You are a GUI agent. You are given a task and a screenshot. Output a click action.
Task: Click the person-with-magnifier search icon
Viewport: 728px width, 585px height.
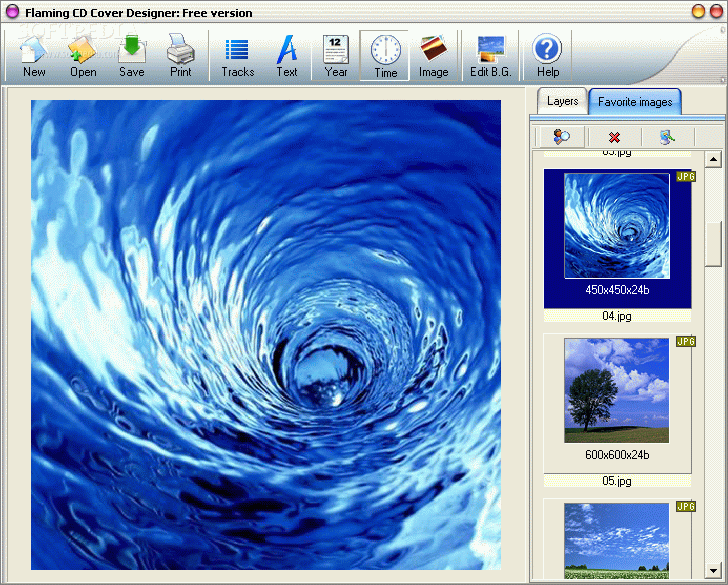point(562,137)
